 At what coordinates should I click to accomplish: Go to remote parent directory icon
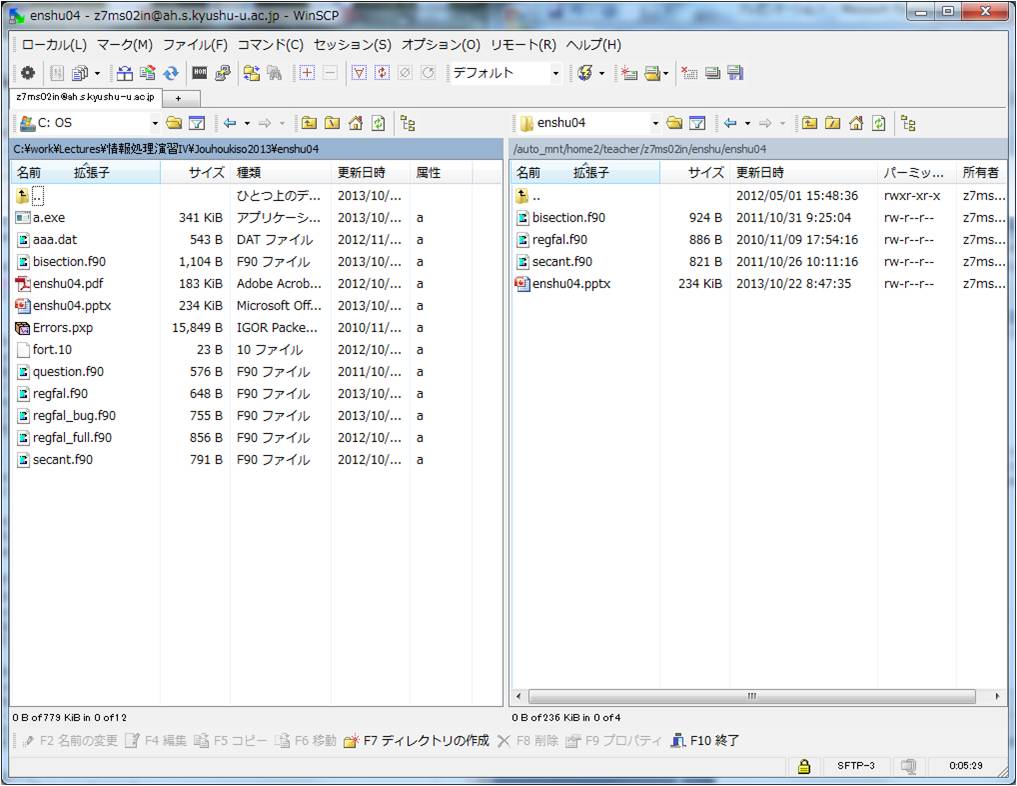[x=809, y=123]
